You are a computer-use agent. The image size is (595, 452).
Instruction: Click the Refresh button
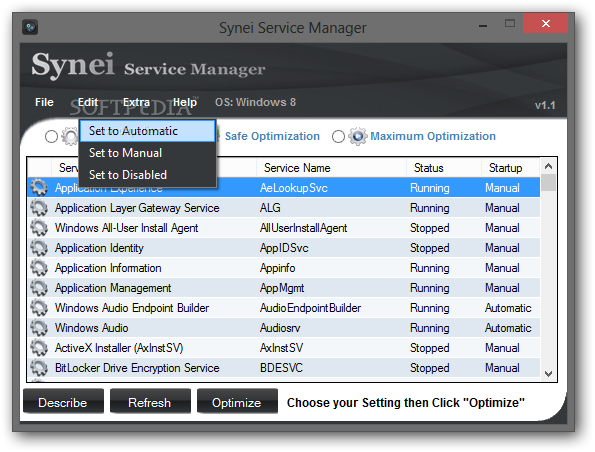coord(150,402)
